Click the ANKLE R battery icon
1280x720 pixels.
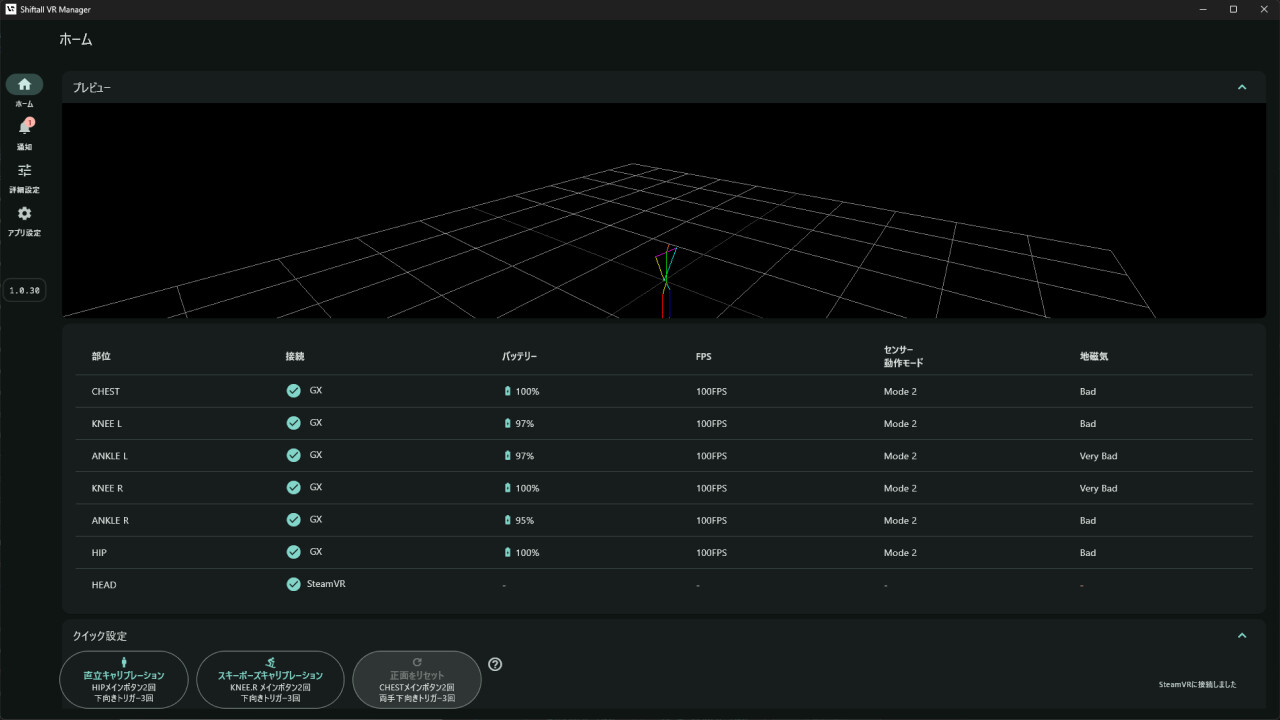pyautogui.click(x=507, y=520)
